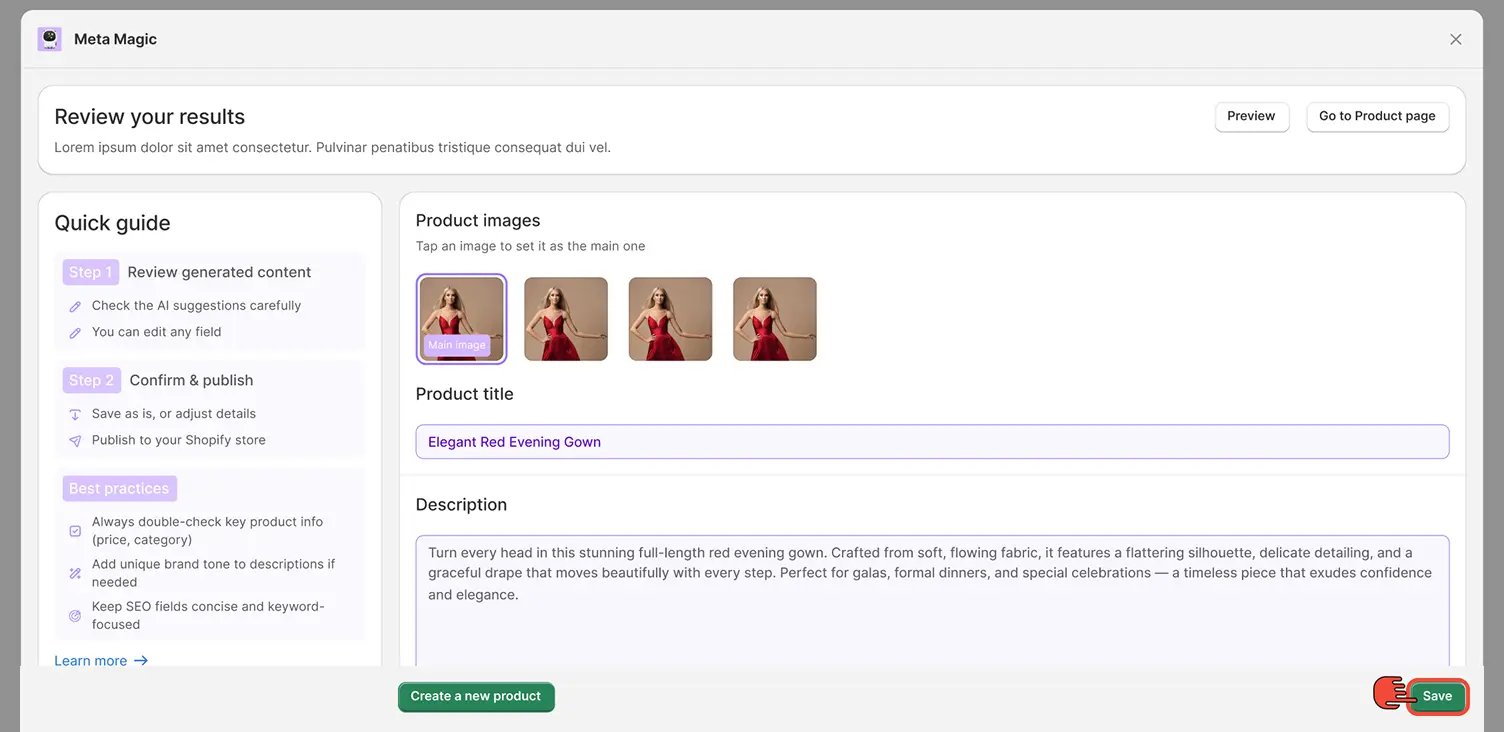Open the Preview of the product
The width and height of the screenshot is (1504, 732).
[x=1251, y=116]
